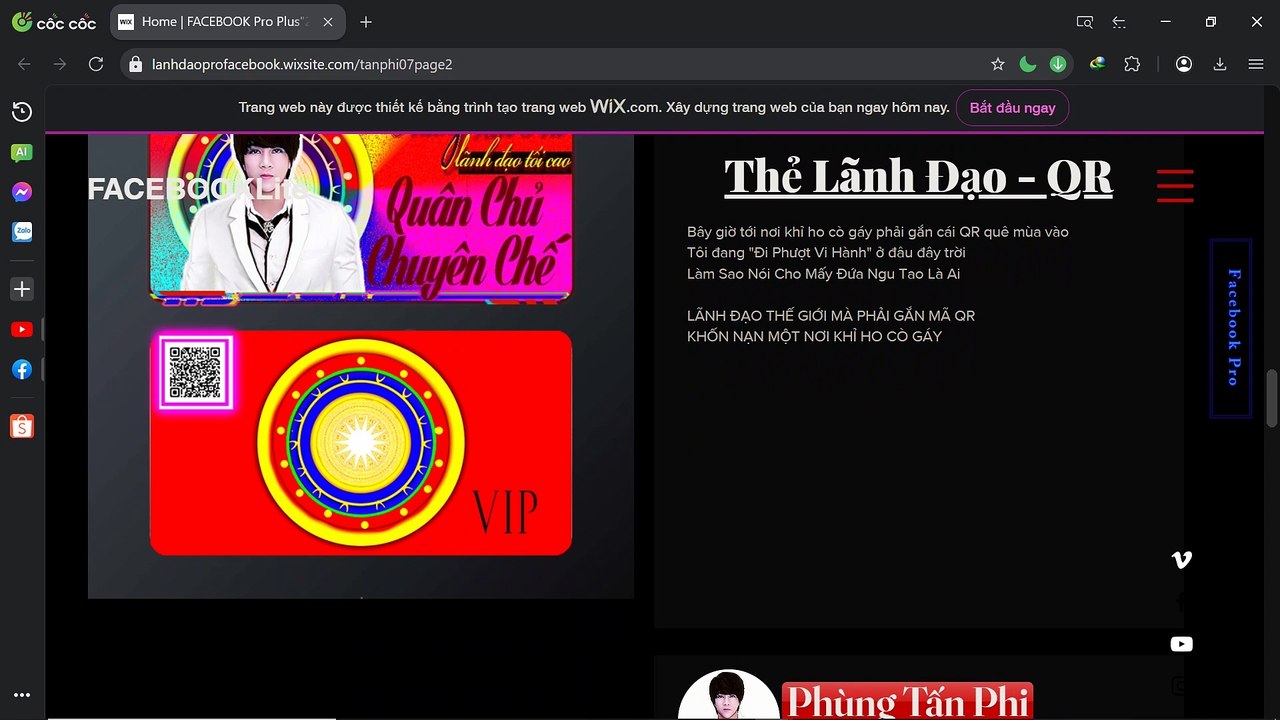Open the user profile account icon

1184,64
